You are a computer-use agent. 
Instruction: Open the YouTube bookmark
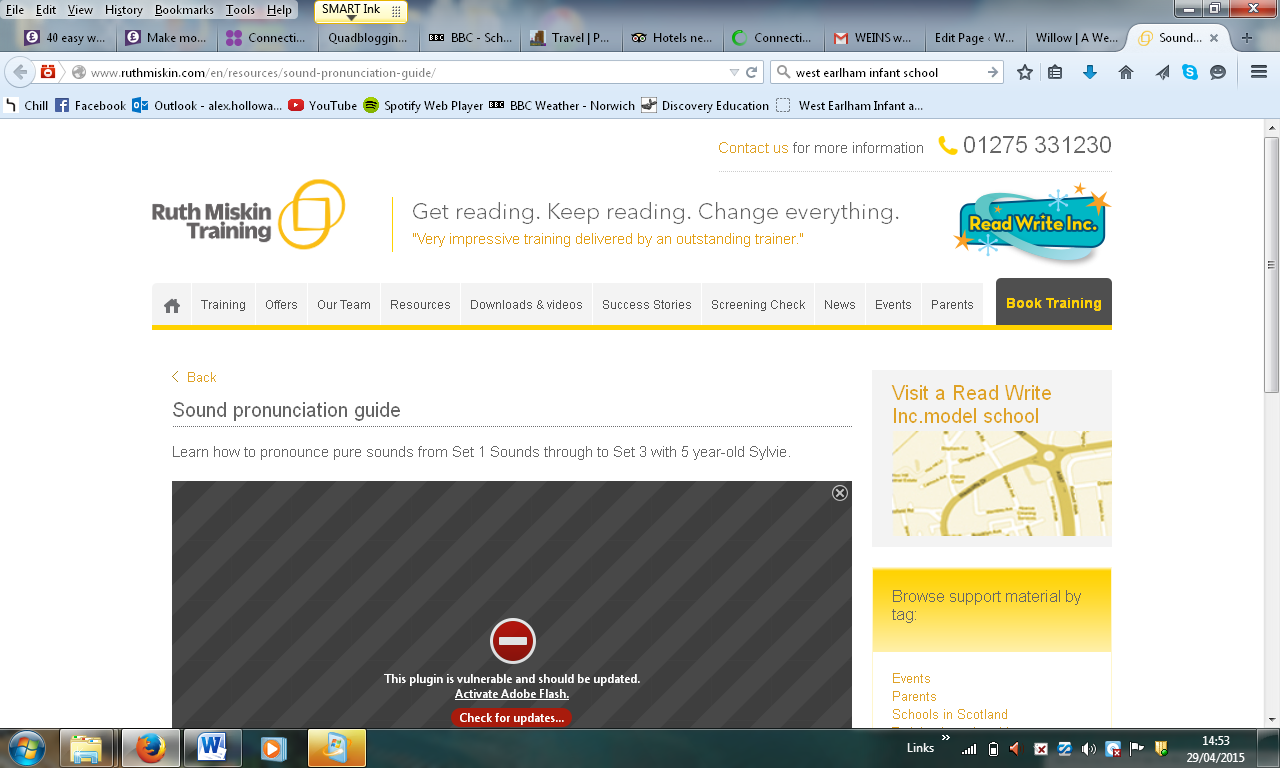pyautogui.click(x=322, y=105)
